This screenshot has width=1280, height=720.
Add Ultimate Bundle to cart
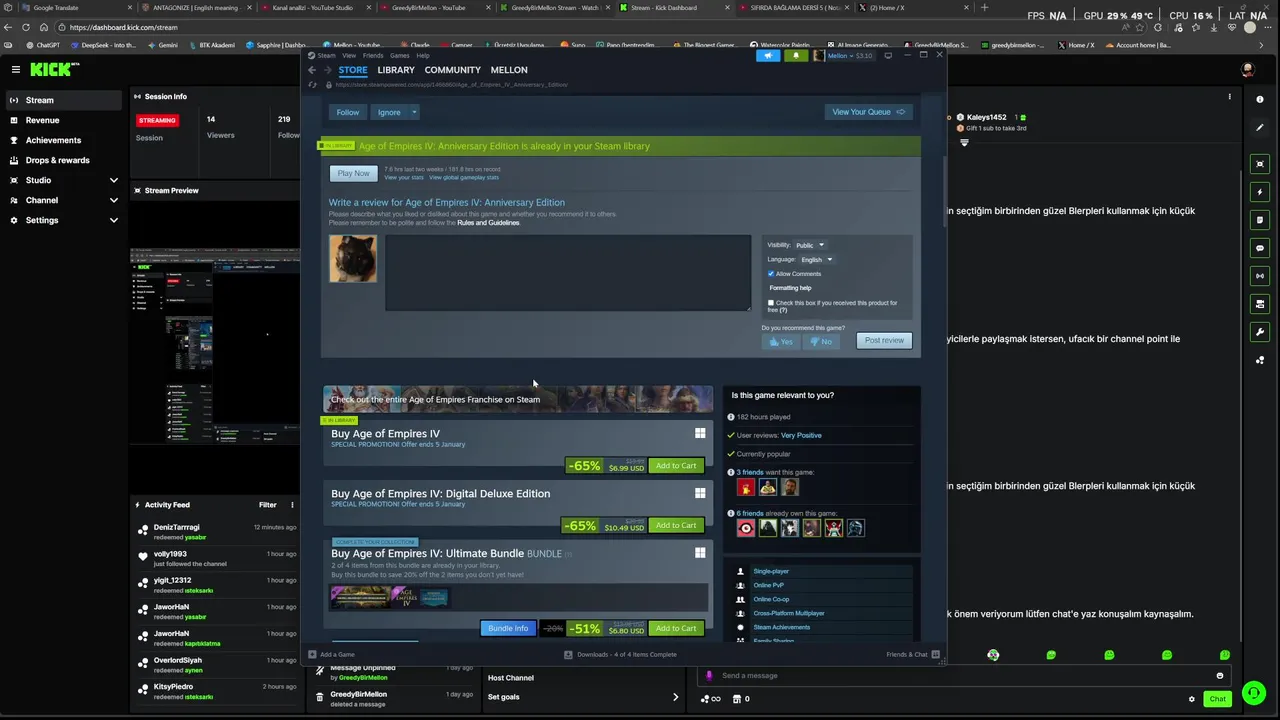(x=676, y=628)
